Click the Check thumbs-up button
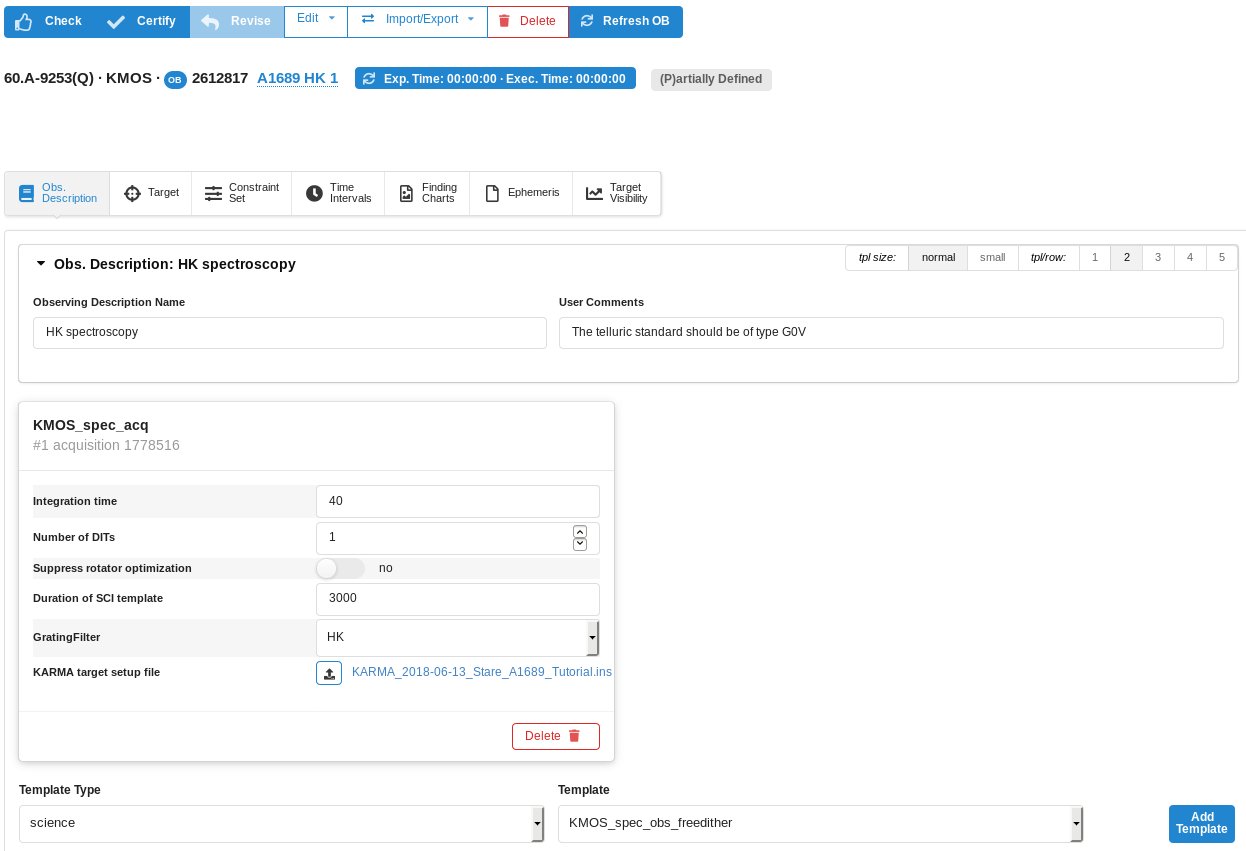Image resolution: width=1246 pixels, height=851 pixels. pyautogui.click(x=49, y=21)
